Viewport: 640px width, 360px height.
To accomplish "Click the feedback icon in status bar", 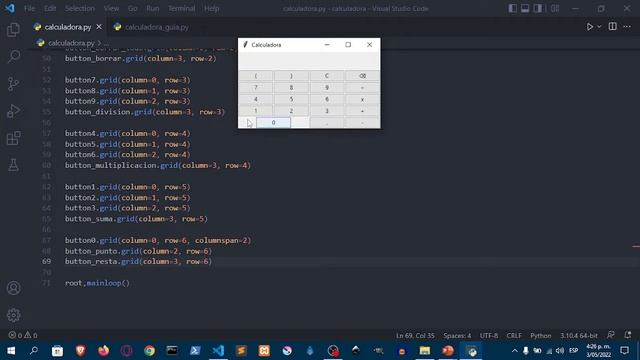I will click(611, 335).
